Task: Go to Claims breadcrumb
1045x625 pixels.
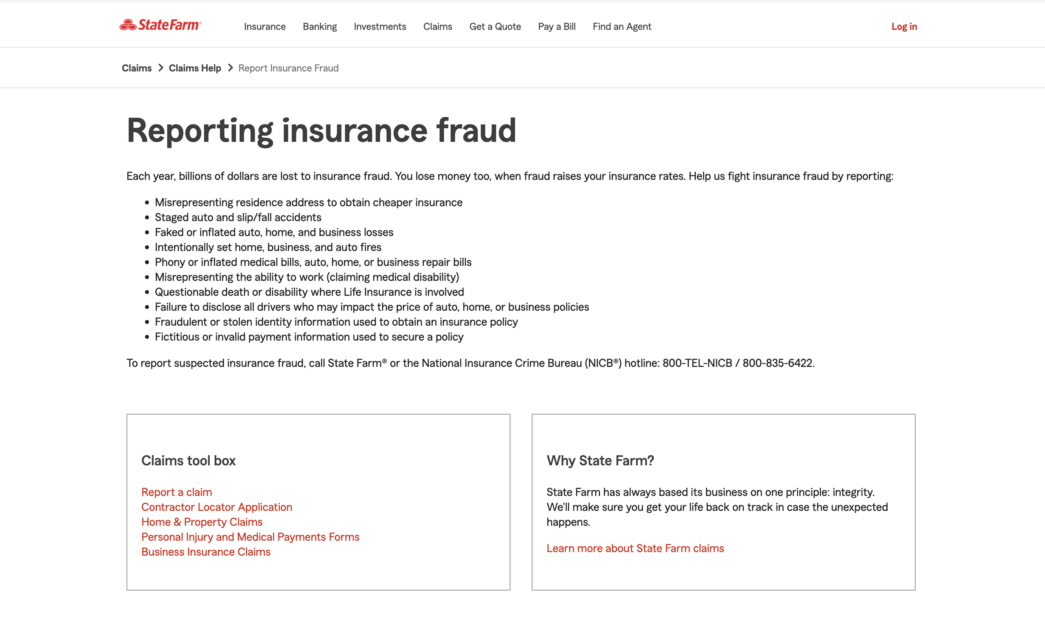Action: click(137, 68)
